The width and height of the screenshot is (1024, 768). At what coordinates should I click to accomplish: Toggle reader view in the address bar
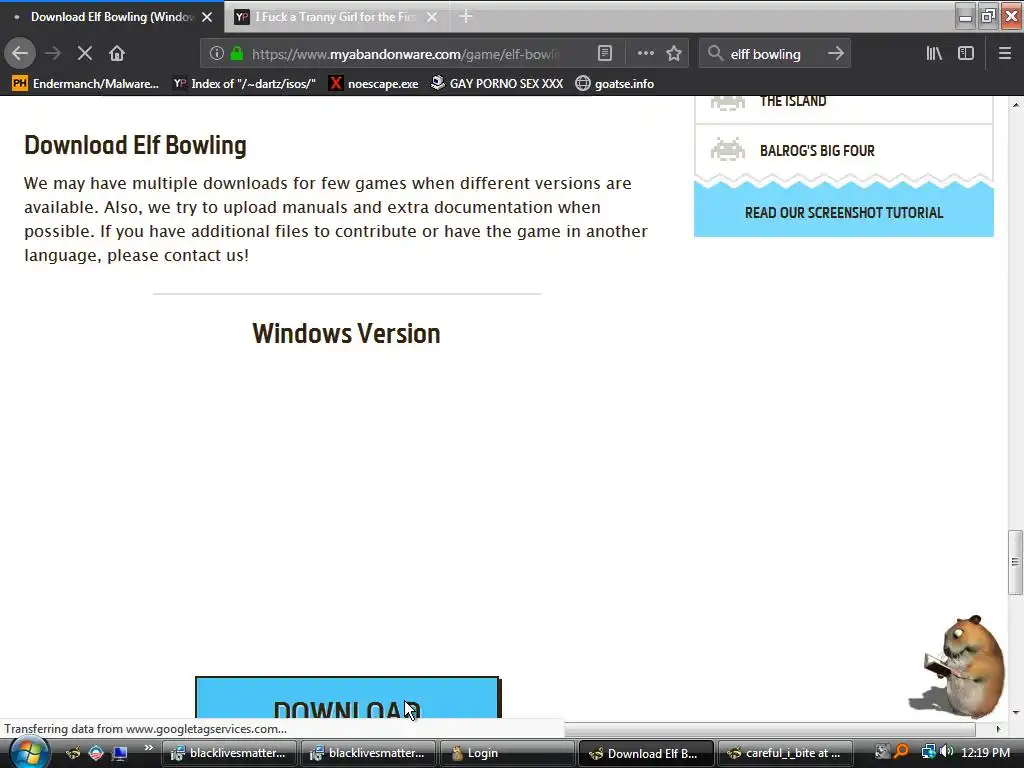(605, 54)
